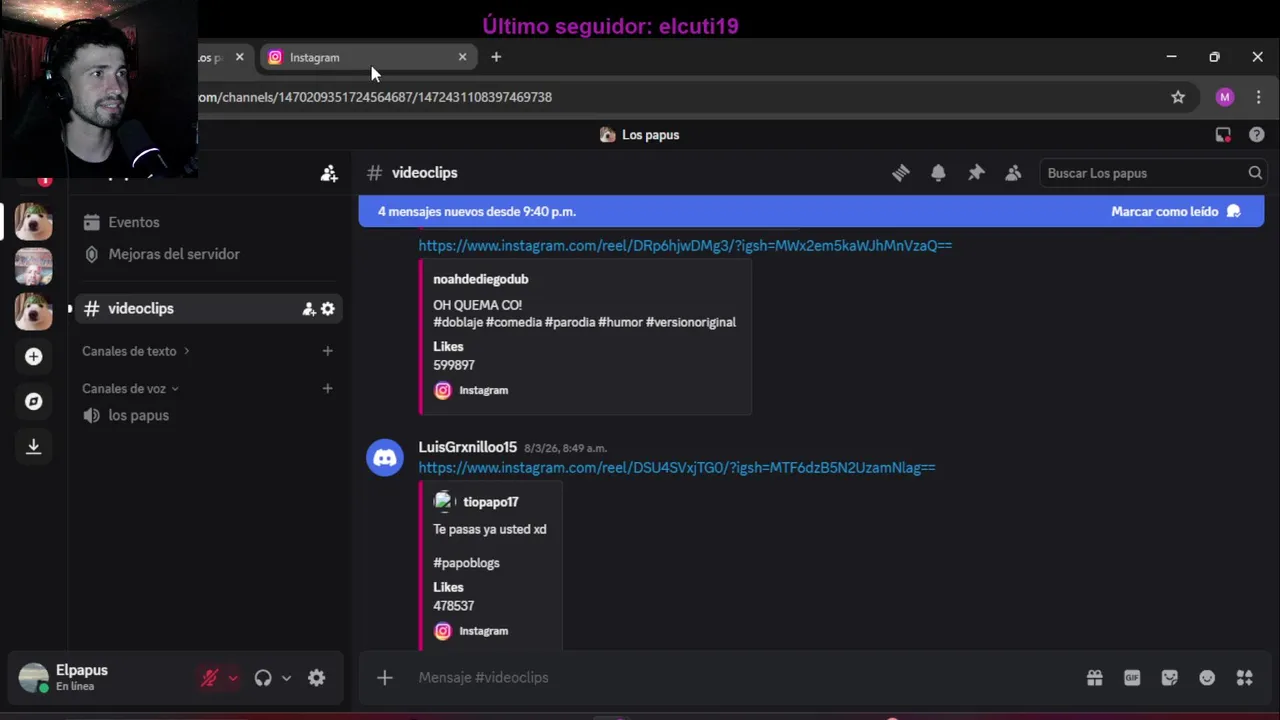Bookmark this page star icon

[x=1178, y=97]
